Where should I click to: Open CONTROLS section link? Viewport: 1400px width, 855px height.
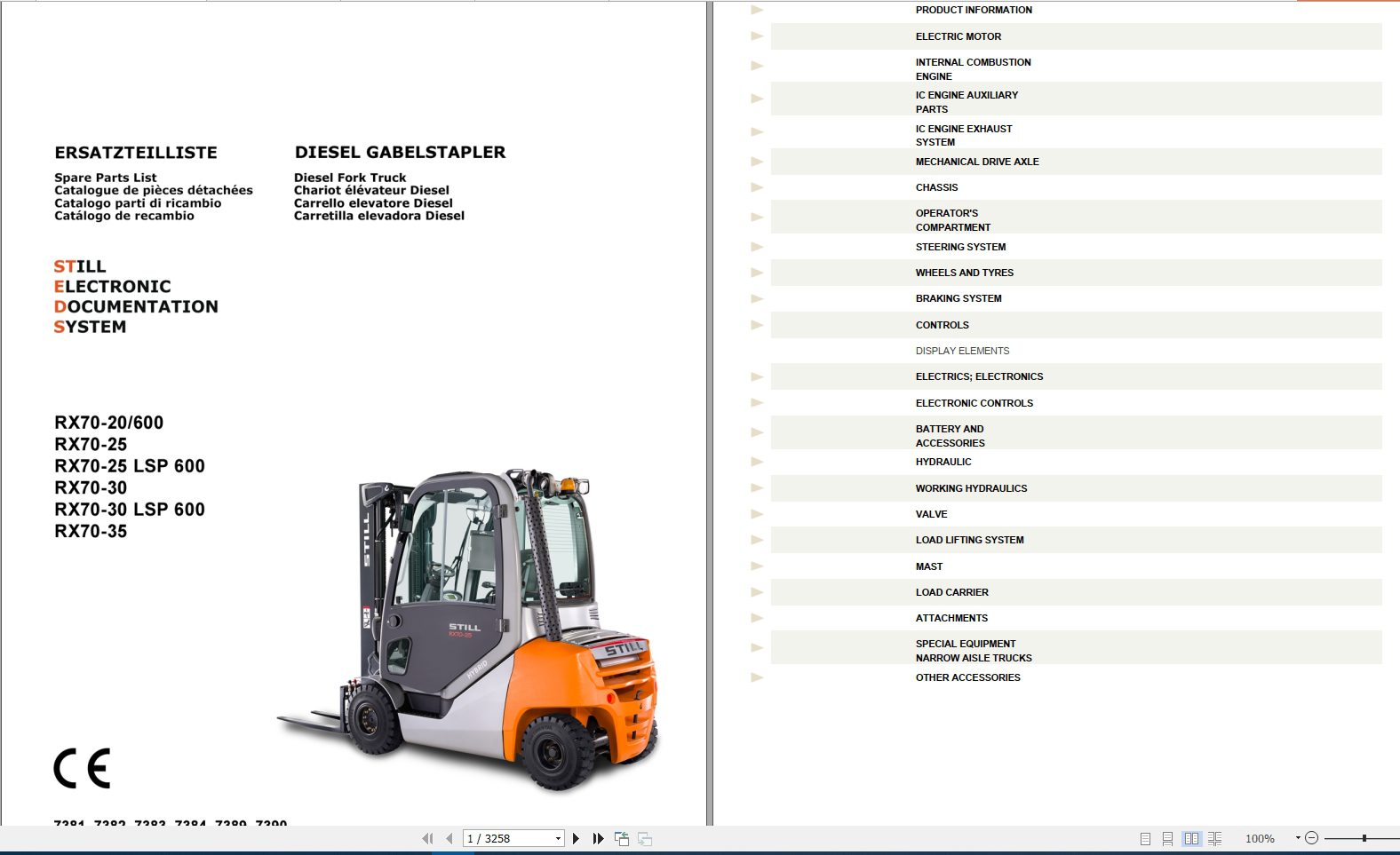(943, 325)
